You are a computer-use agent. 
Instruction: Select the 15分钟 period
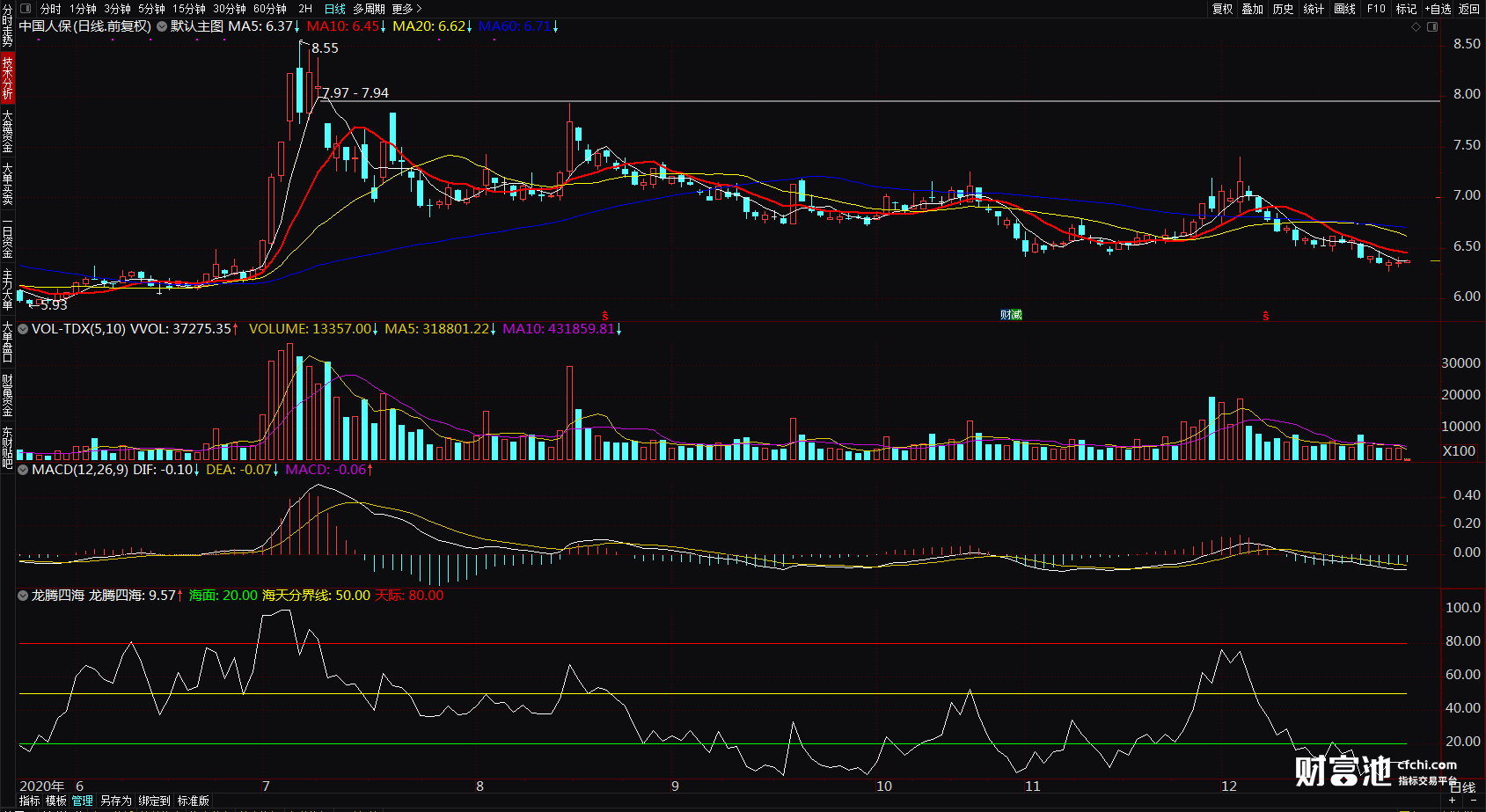(x=189, y=9)
